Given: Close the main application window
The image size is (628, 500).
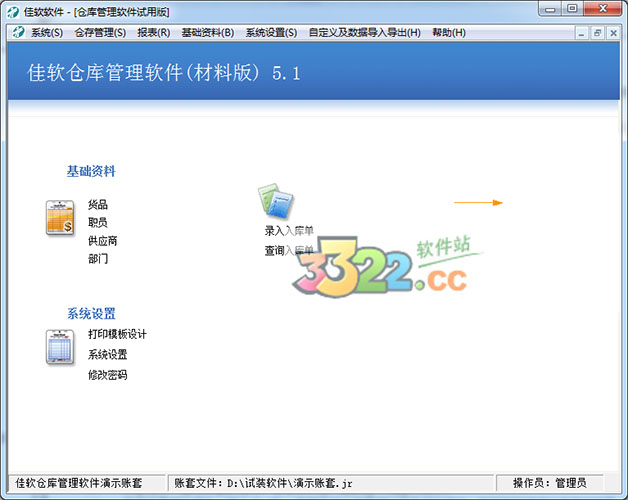Looking at the screenshot, I should point(603,9).
